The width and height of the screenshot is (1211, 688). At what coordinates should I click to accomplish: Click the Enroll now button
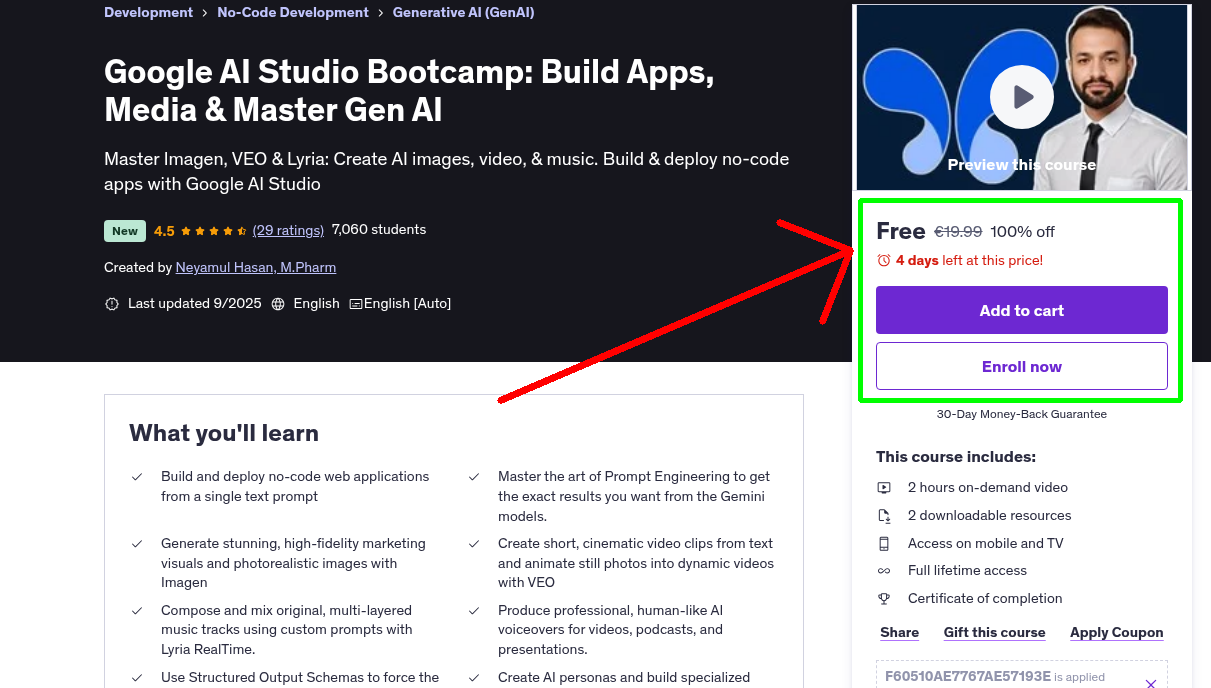pyautogui.click(x=1021, y=366)
